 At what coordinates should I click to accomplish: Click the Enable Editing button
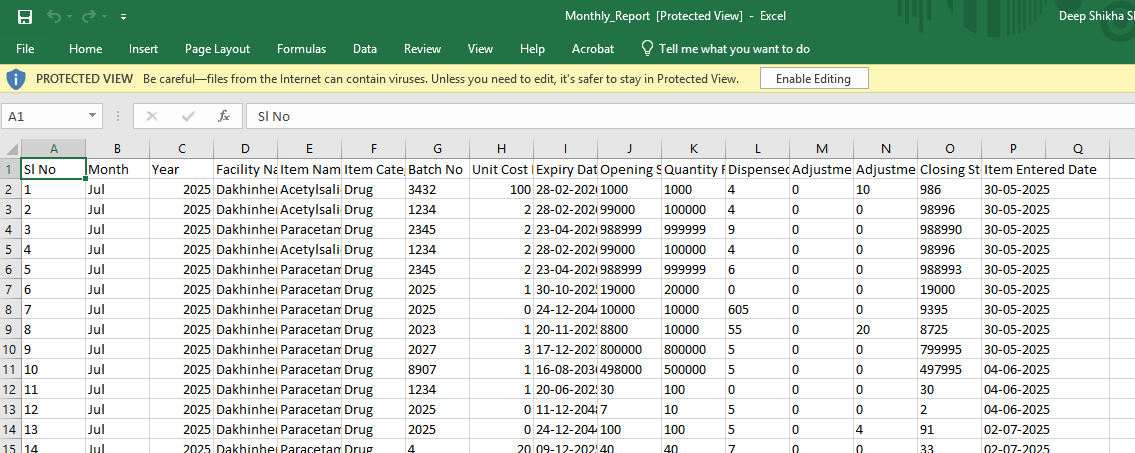click(813, 79)
